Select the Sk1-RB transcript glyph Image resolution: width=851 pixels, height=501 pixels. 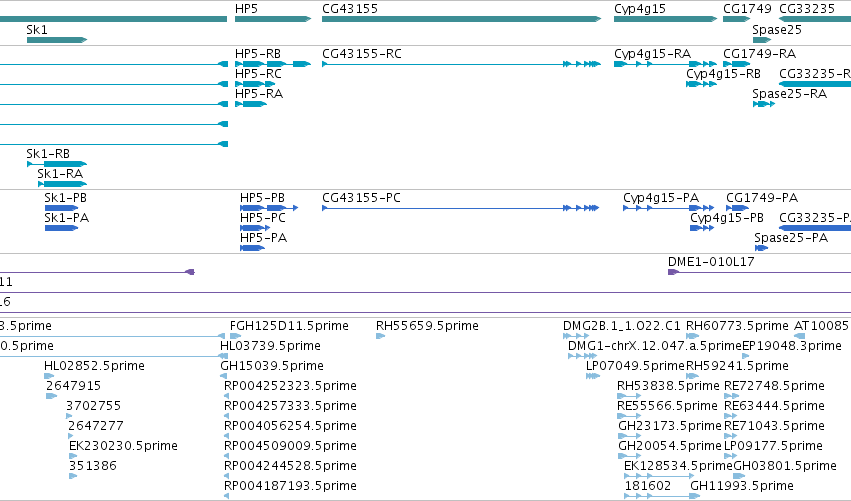coord(57,164)
